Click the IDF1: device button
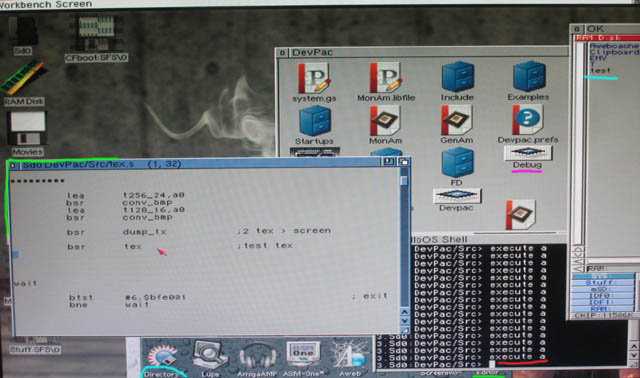Screen dimensions: 640x378 click(603, 302)
